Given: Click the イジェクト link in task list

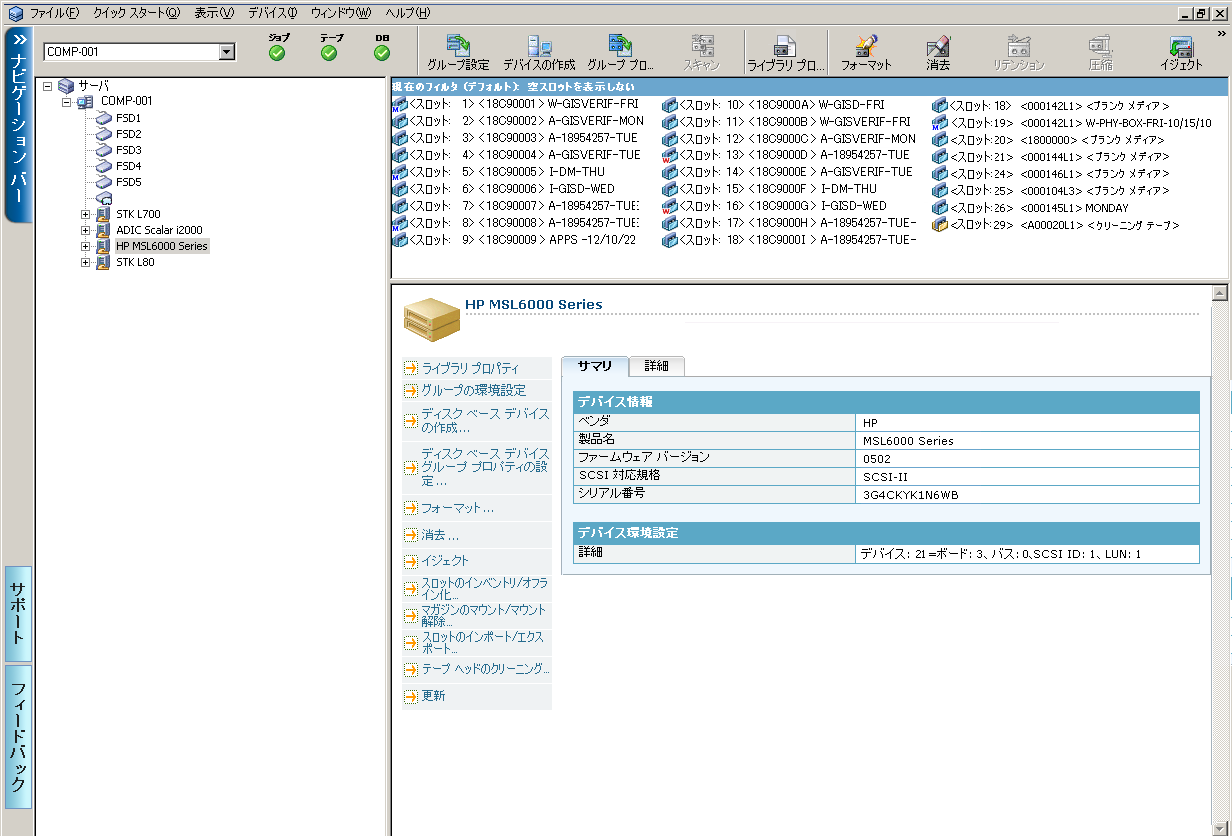Looking at the screenshot, I should (x=445, y=561).
